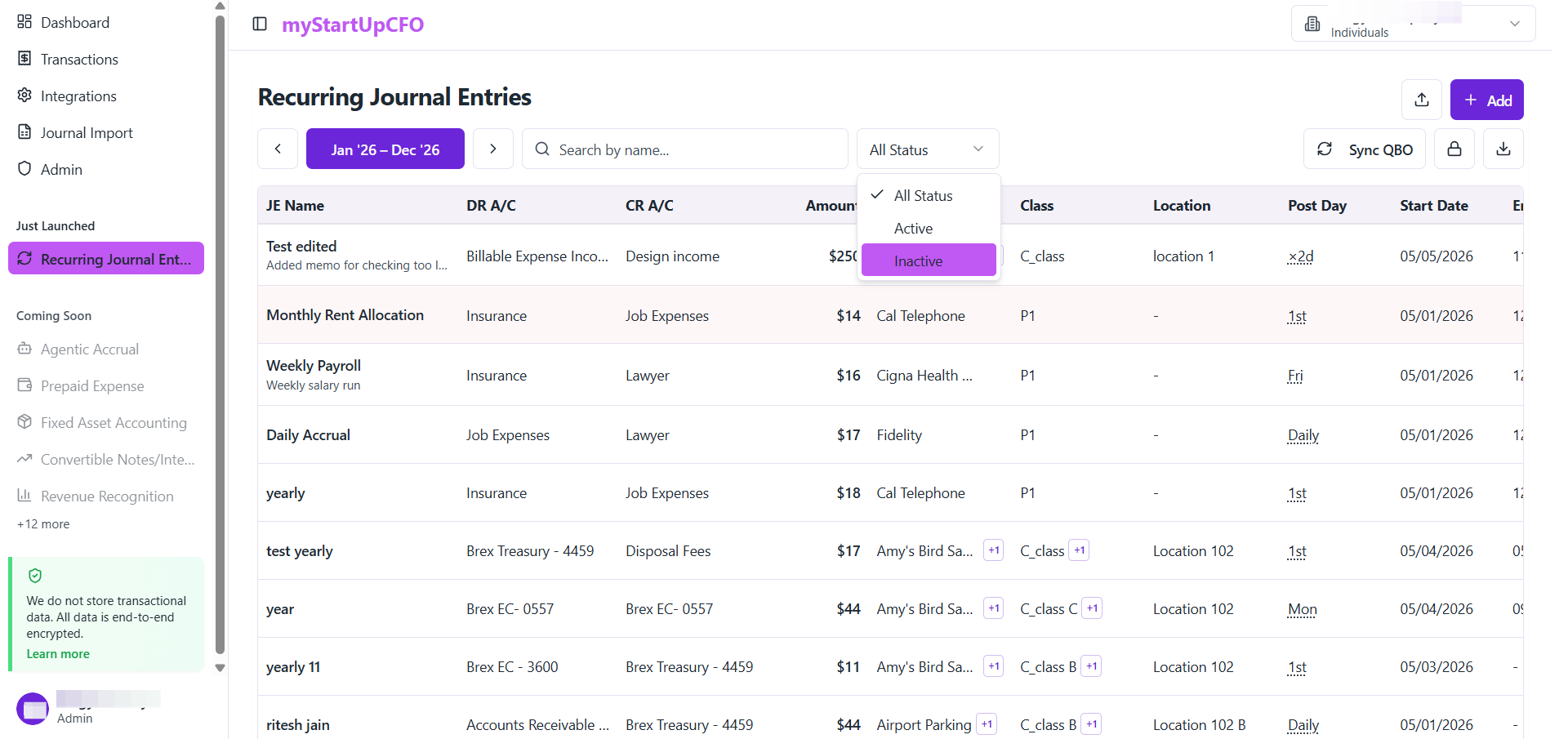Open Transactions from the sidebar
Screen dimensions: 1568x739
(x=79, y=60)
